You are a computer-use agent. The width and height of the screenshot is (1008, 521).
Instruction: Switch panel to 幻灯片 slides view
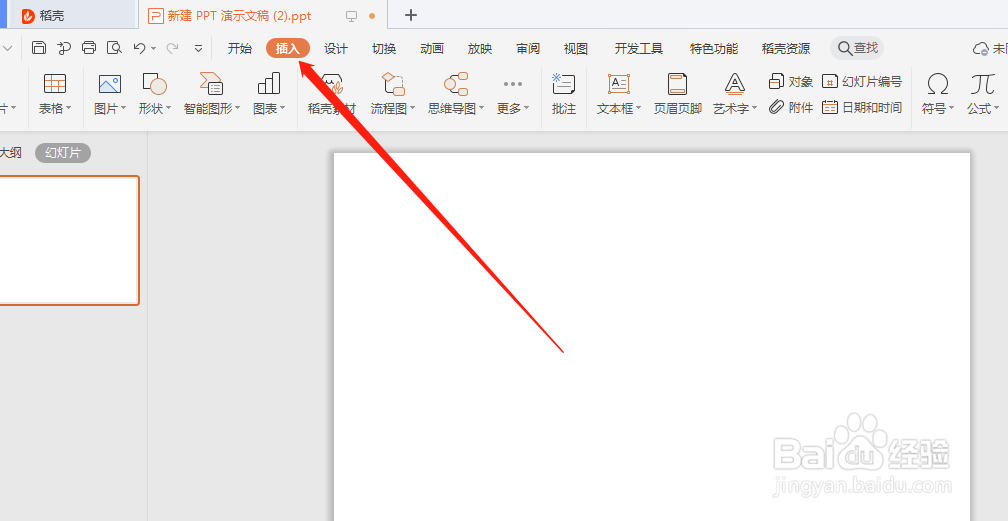pos(63,152)
